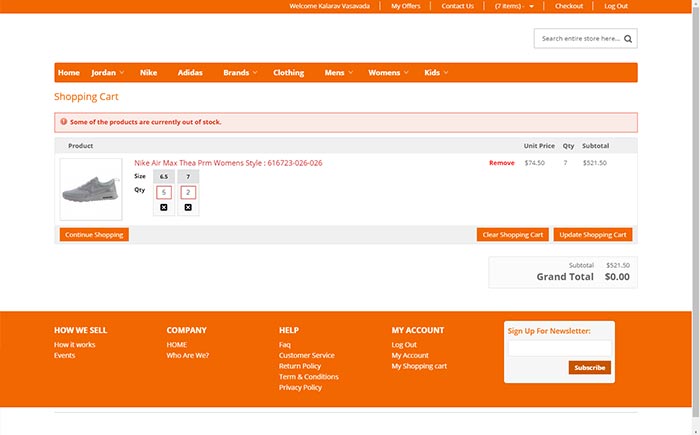The height and width of the screenshot is (435, 700).
Task: Edit the quantity field for size 6.5
Action: [164, 192]
